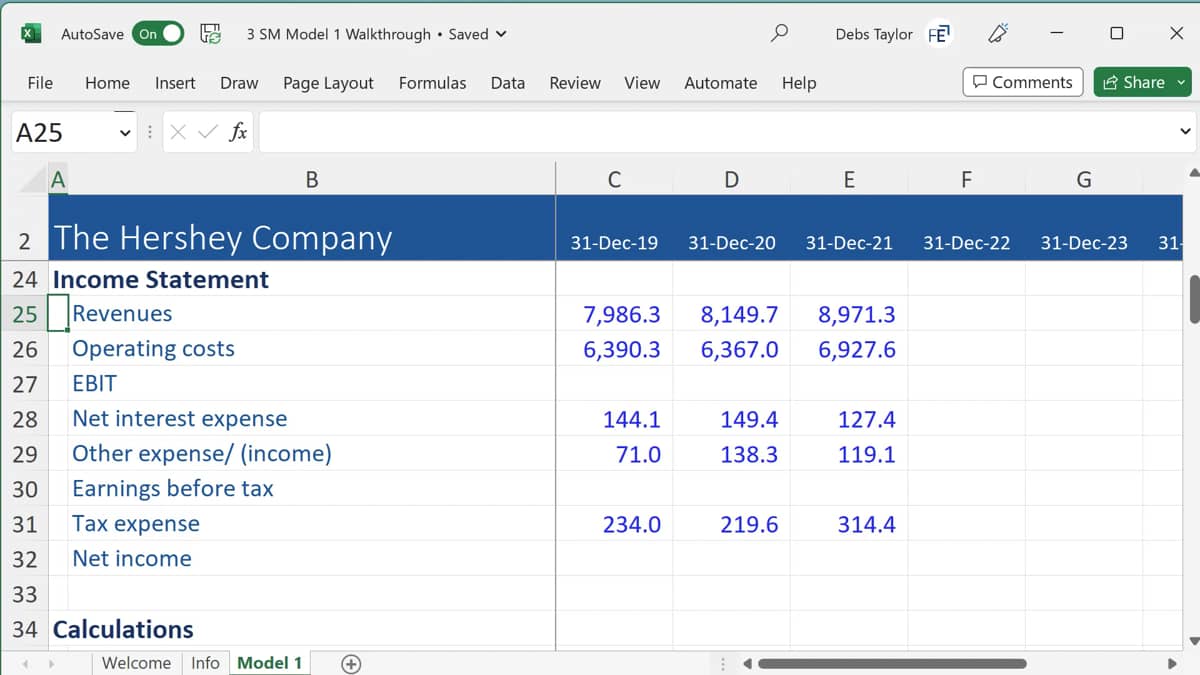Add a new sheet with plus icon

point(351,664)
